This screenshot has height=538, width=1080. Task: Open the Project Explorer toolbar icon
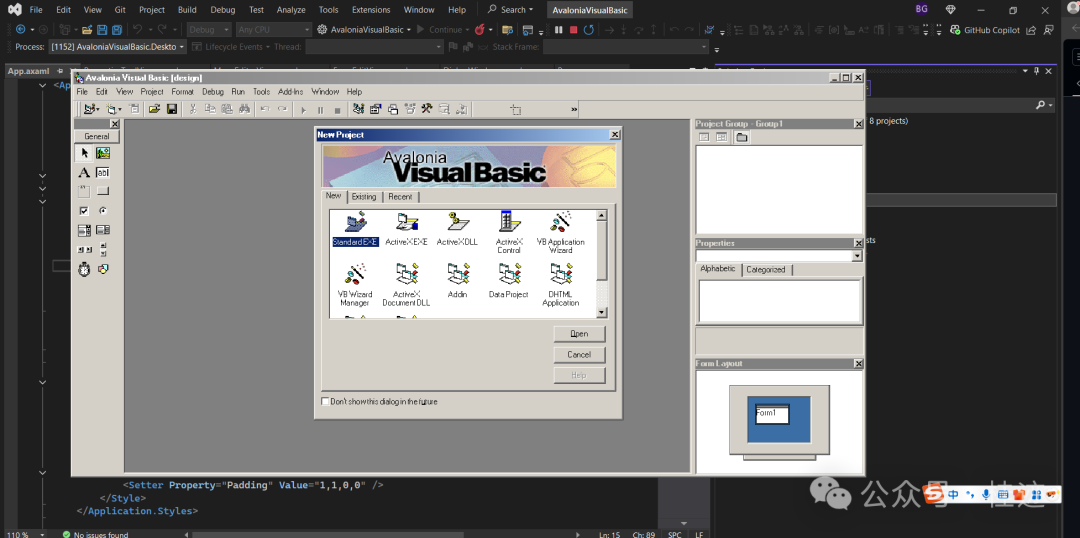pyautogui.click(x=358, y=109)
